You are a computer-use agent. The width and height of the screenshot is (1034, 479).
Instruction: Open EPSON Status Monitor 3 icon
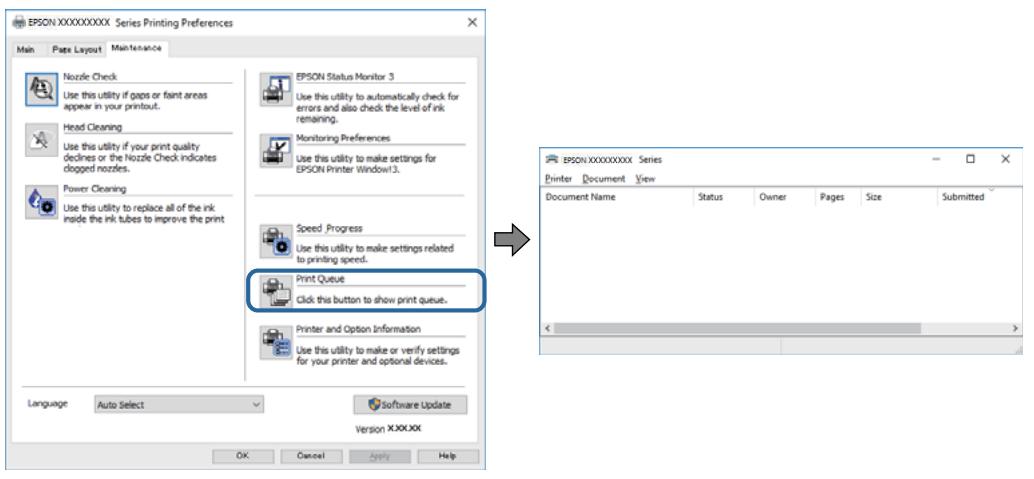point(274,90)
